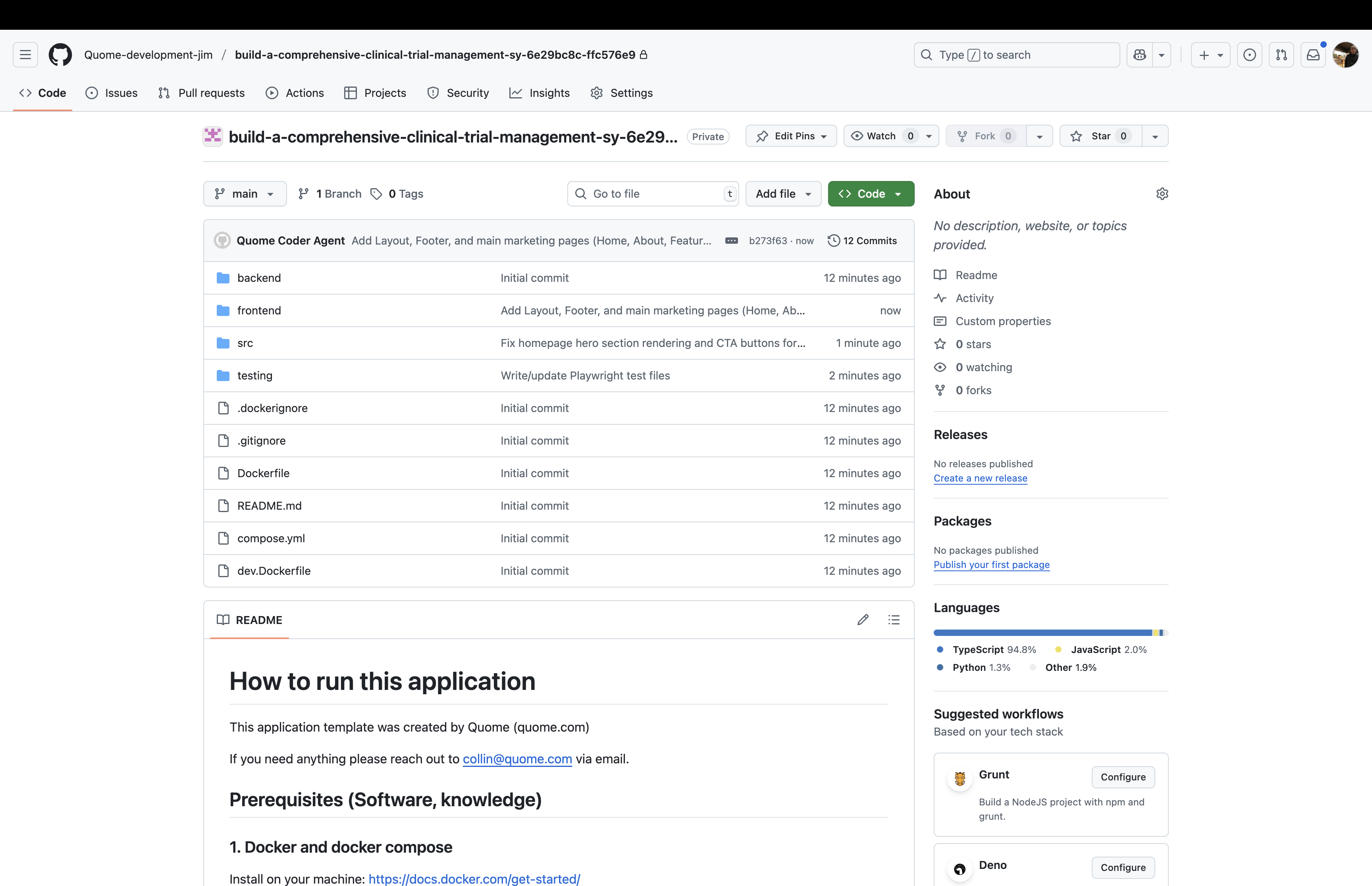The width and height of the screenshot is (1372, 886).
Task: Open the GitHub home logo
Action: [x=60, y=55]
